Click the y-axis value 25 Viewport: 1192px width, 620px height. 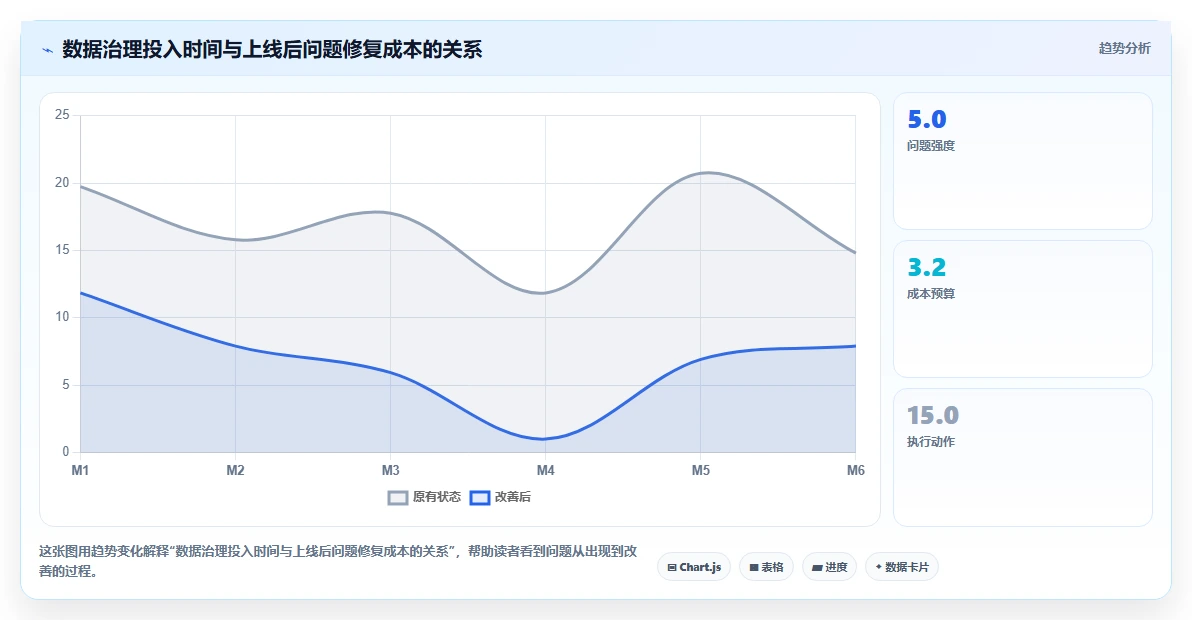click(x=62, y=115)
